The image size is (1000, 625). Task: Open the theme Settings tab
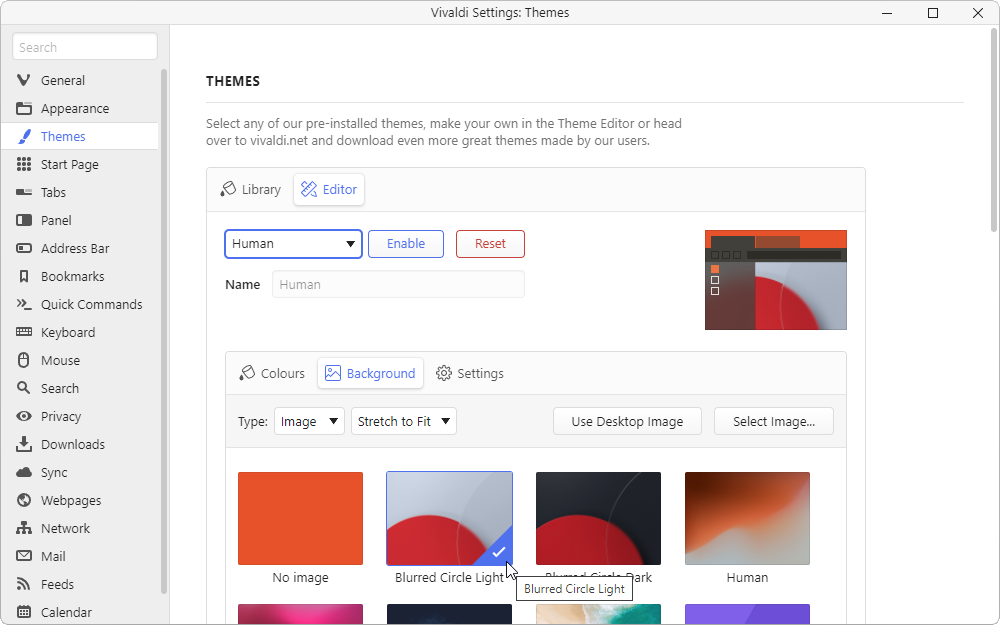coord(470,373)
